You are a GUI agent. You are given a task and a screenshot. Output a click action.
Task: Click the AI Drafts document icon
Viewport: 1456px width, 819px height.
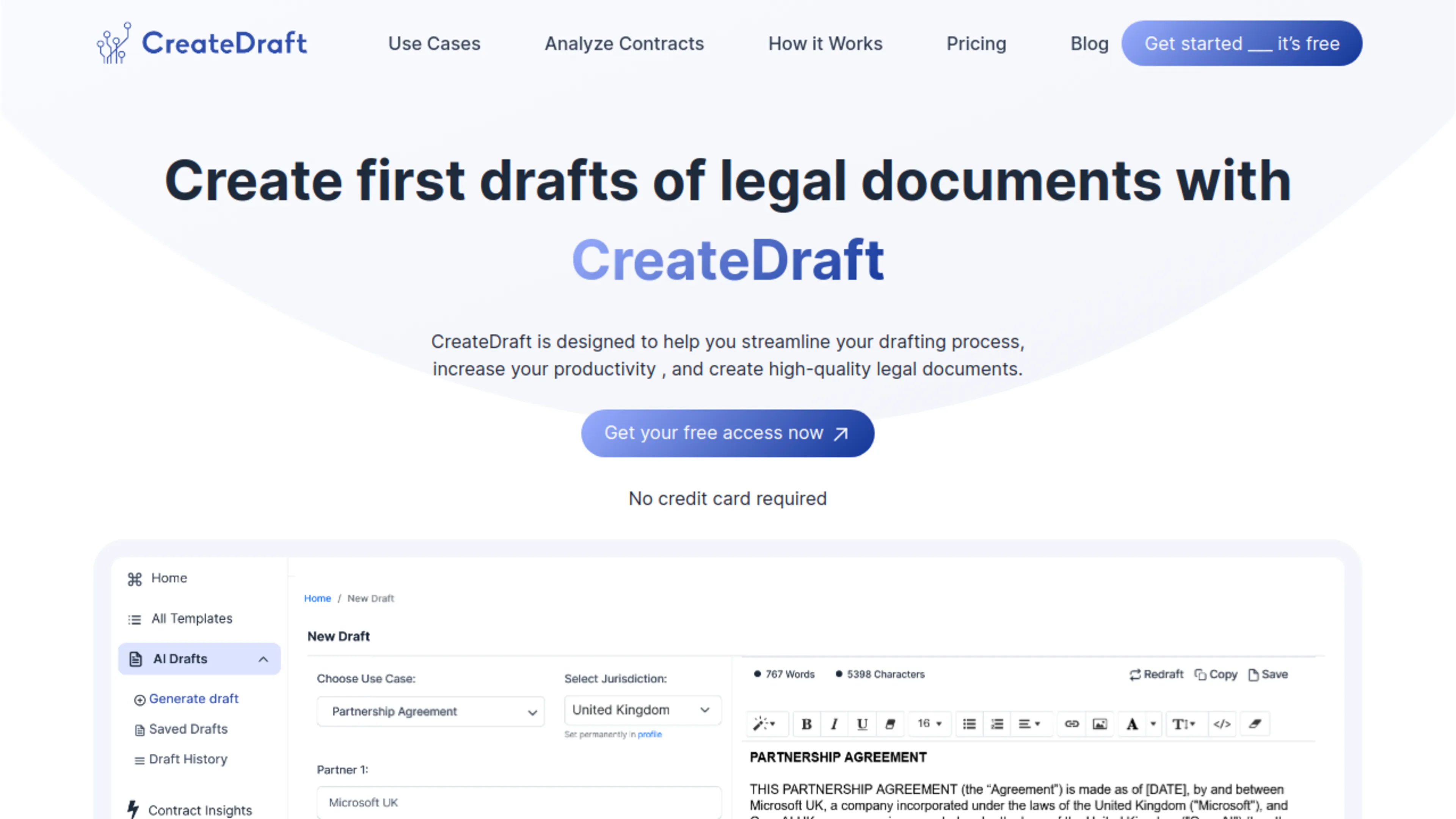tap(136, 659)
